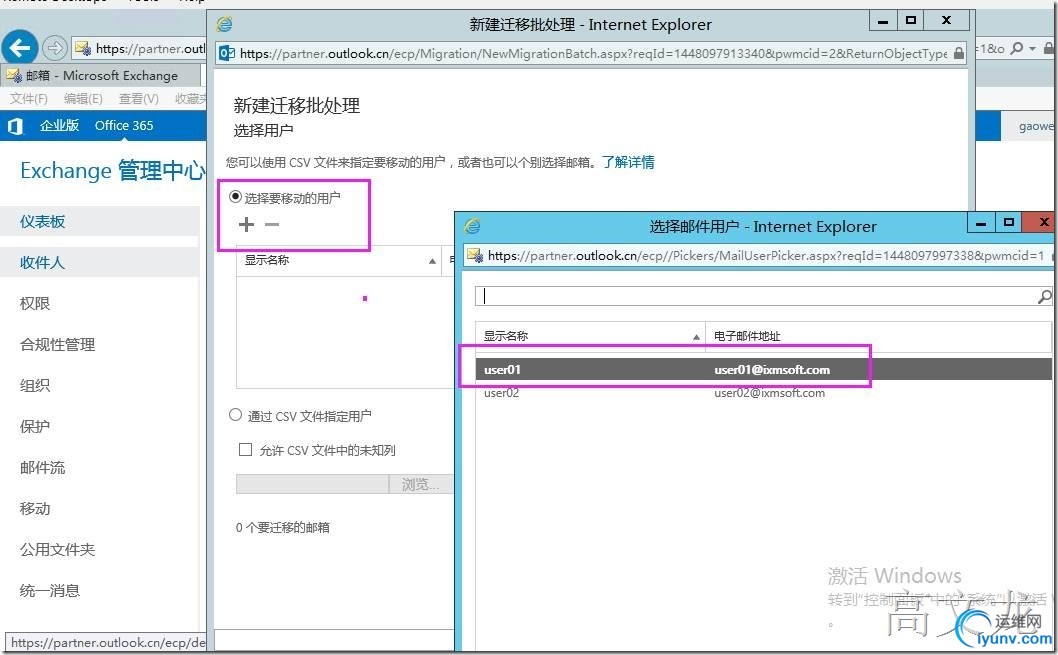Maximize the 选择邮件用户 window

[1009, 223]
